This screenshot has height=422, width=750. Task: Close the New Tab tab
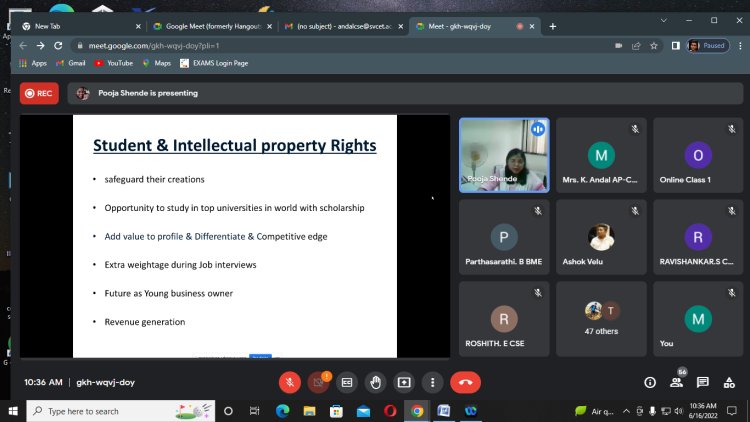[x=138, y=26]
